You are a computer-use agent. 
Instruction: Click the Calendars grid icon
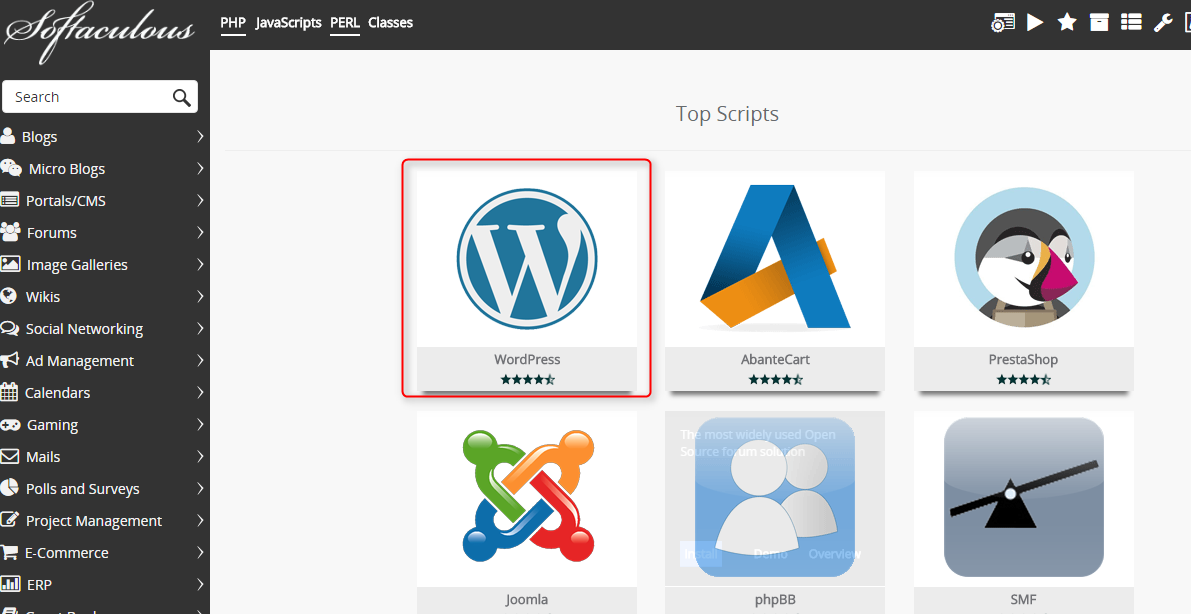[x=9, y=392]
